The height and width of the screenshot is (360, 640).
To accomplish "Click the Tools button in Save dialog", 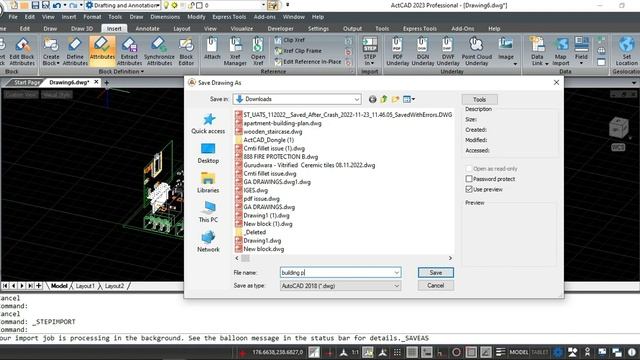I will (x=480, y=99).
